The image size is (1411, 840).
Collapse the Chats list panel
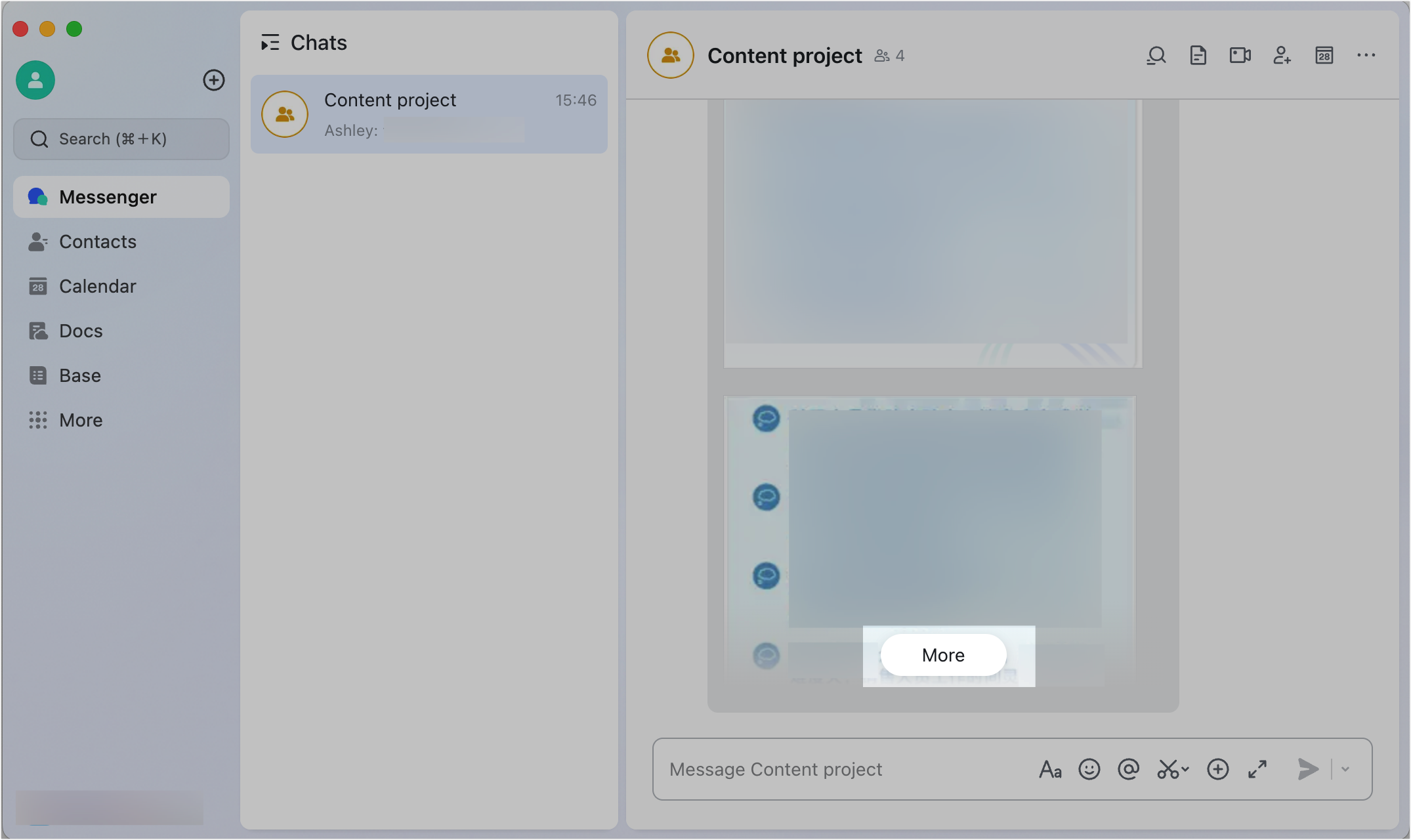click(x=270, y=43)
